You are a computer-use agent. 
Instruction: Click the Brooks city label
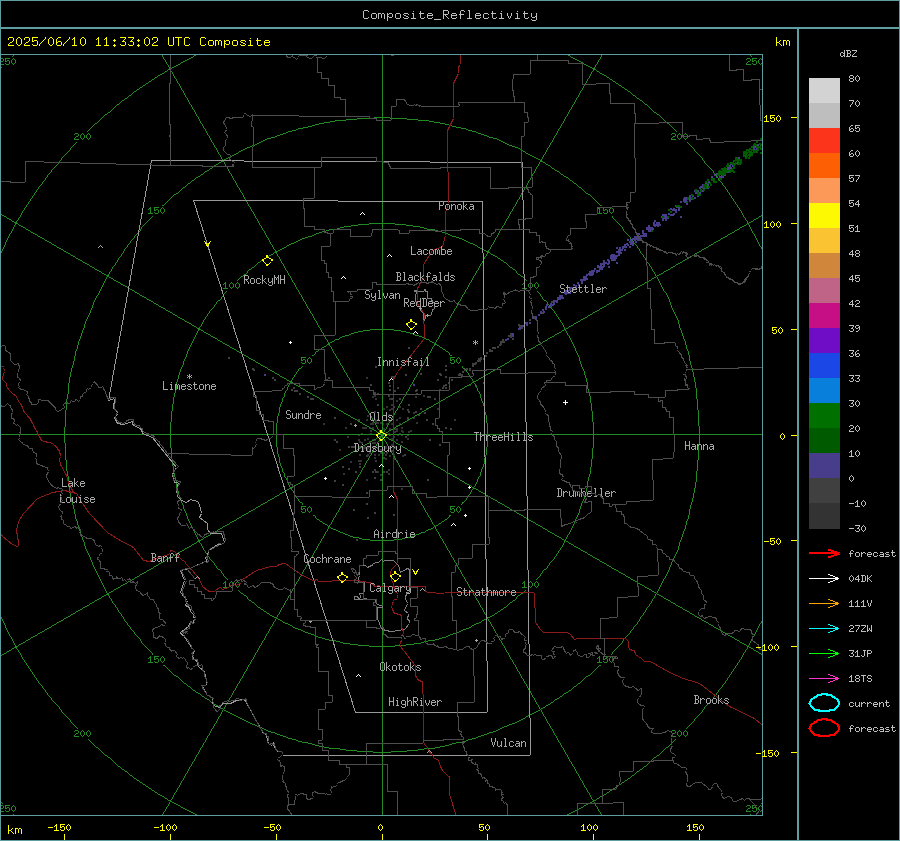click(711, 700)
